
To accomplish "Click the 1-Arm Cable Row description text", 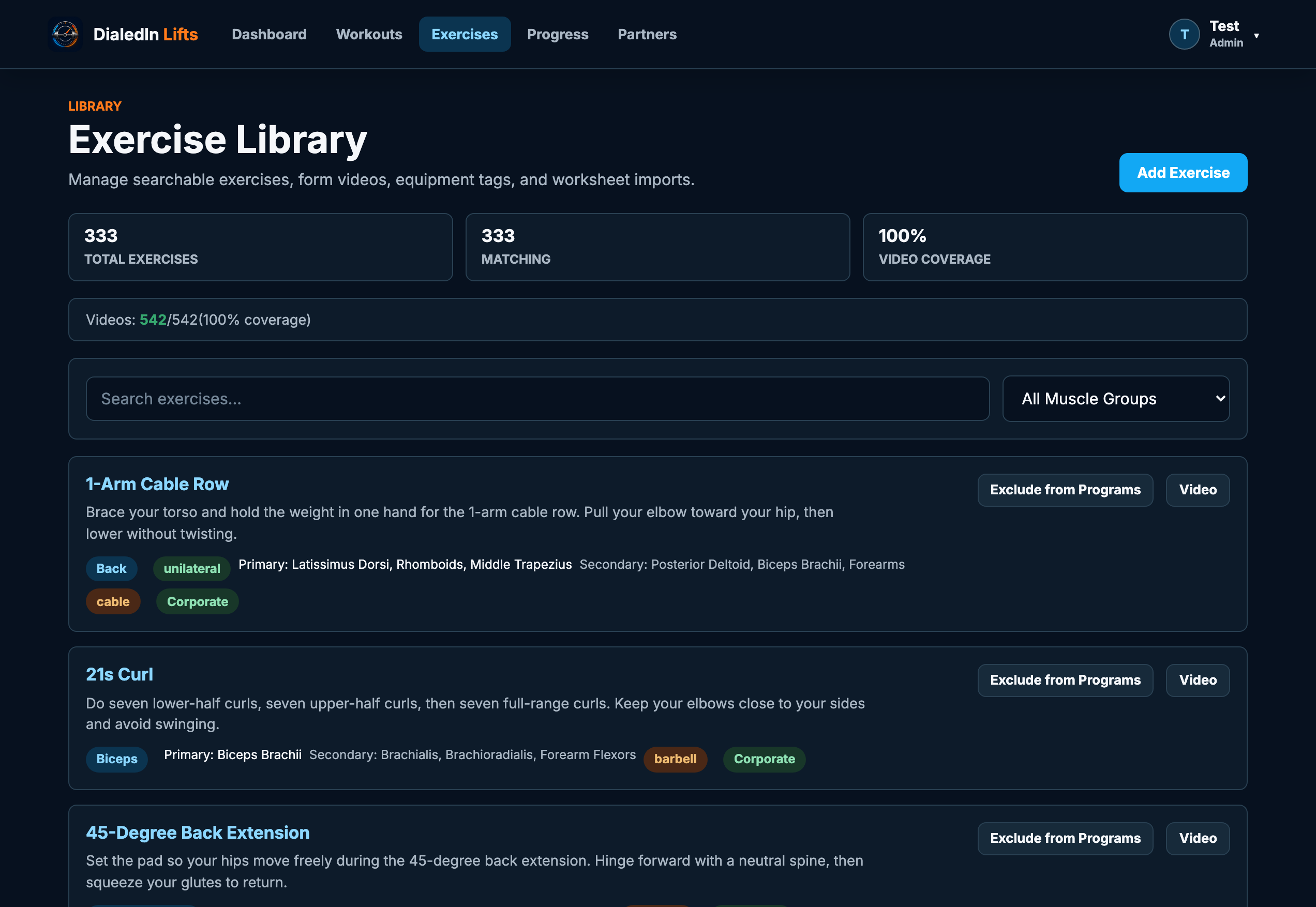I will coord(459,523).
